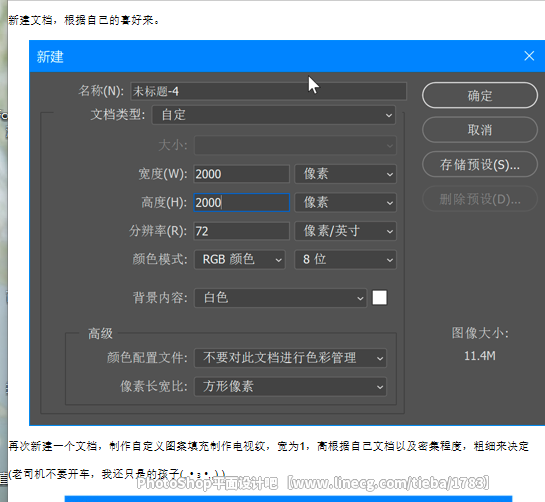Viewport: 545px width, 502px height.
Task: Close the 新建 dialog with the X
Action: [x=529, y=56]
